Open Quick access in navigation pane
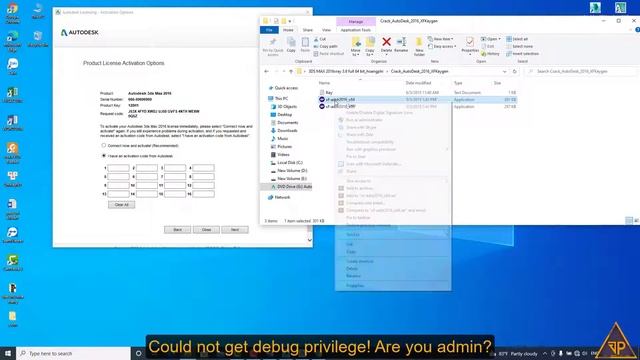 pos(286,88)
